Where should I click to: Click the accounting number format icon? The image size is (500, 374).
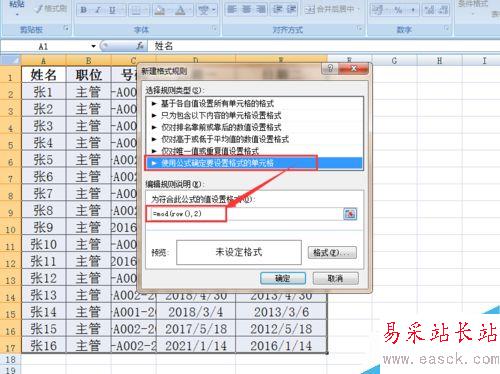tap(377, 10)
